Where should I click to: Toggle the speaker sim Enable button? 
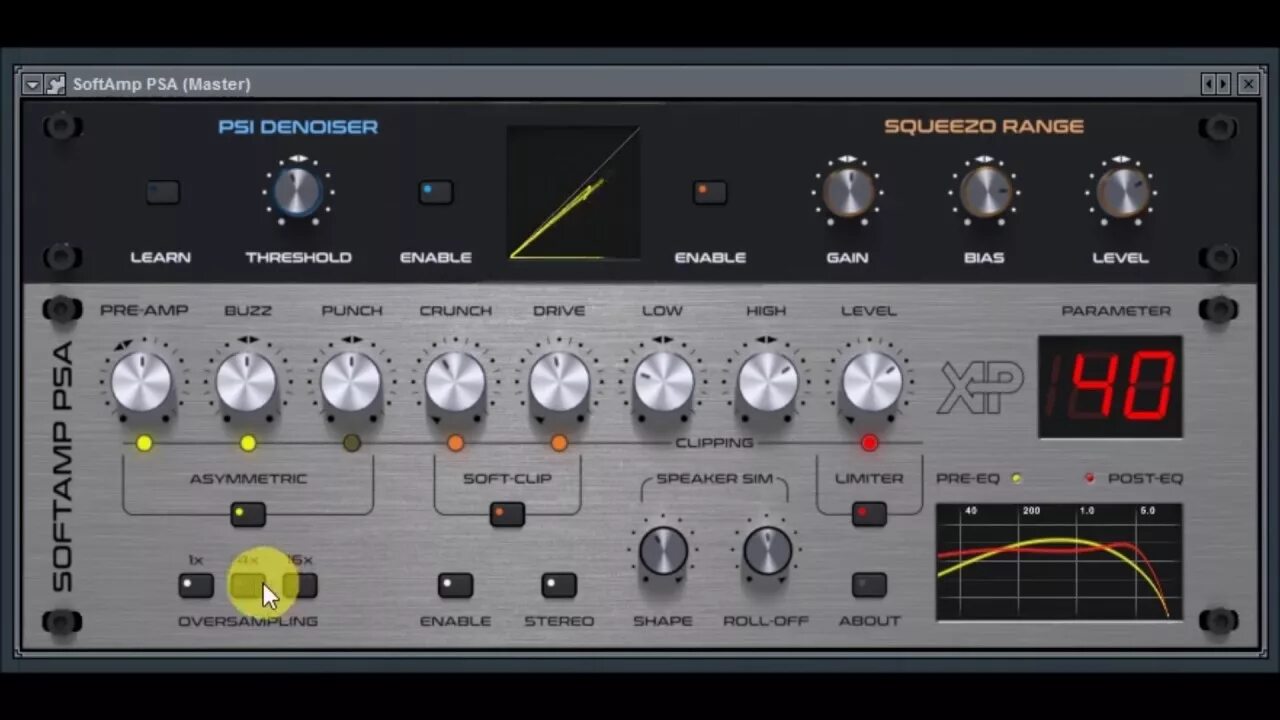click(455, 586)
